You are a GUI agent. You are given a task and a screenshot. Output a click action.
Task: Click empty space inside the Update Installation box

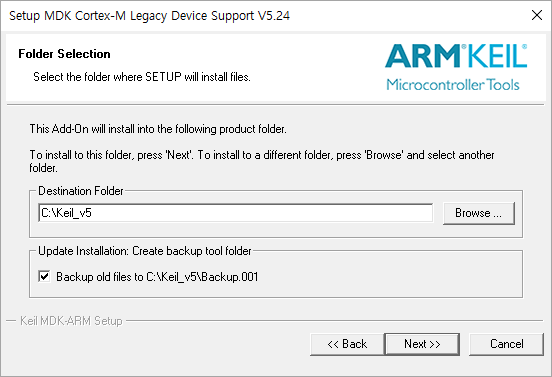pos(387,277)
